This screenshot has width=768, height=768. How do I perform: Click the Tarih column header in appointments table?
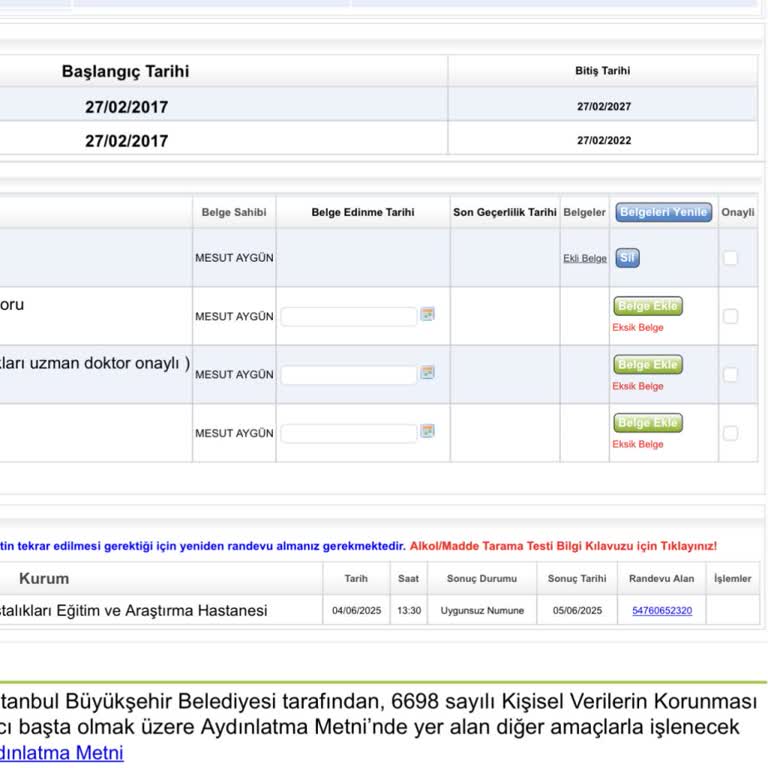(356, 578)
